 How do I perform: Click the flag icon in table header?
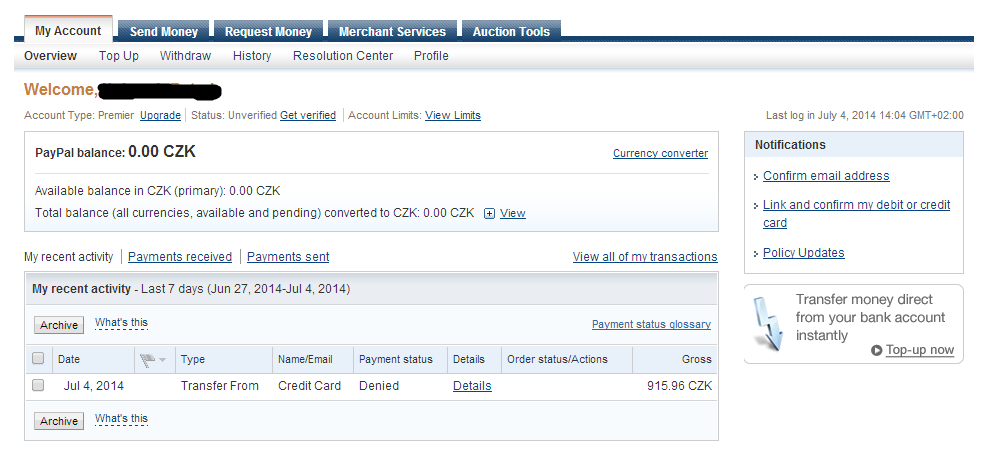pos(146,359)
